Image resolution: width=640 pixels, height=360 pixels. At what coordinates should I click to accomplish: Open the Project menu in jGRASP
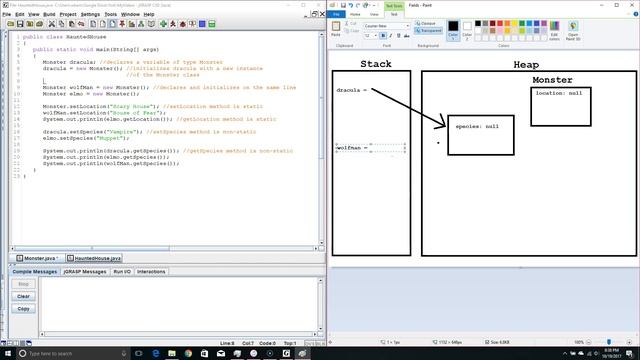(68, 14)
